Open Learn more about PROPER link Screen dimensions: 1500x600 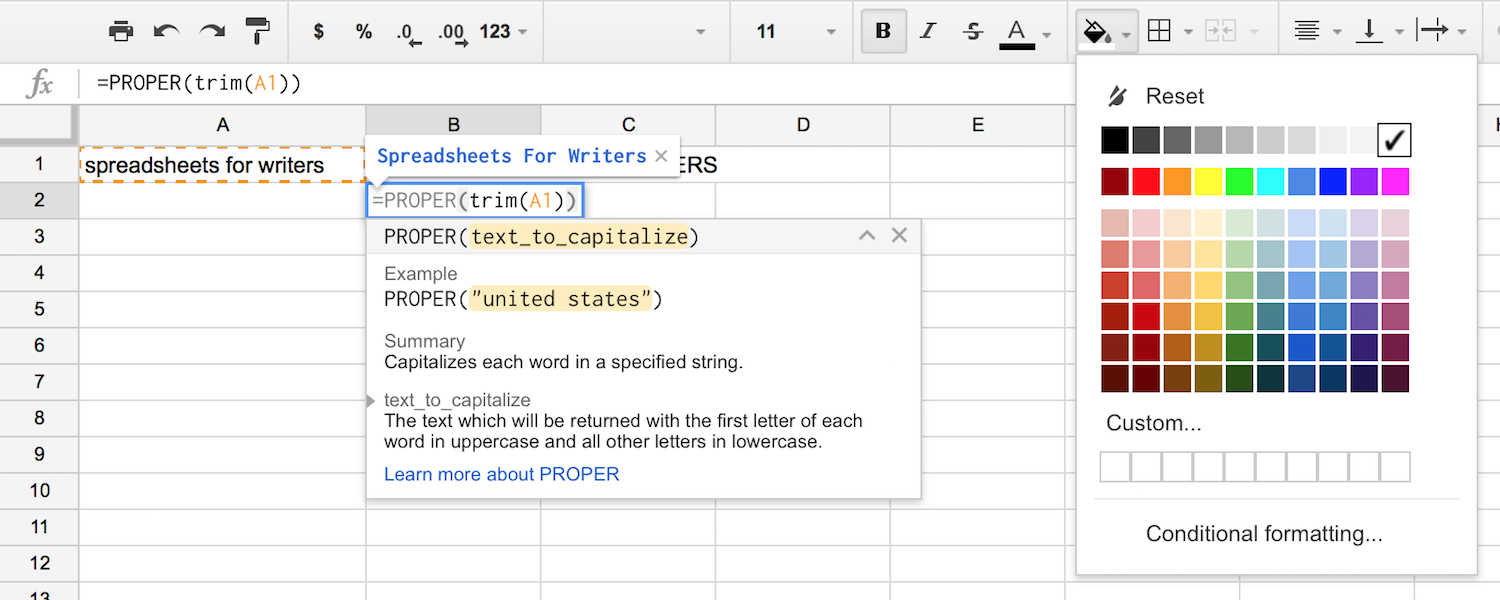[x=501, y=474]
